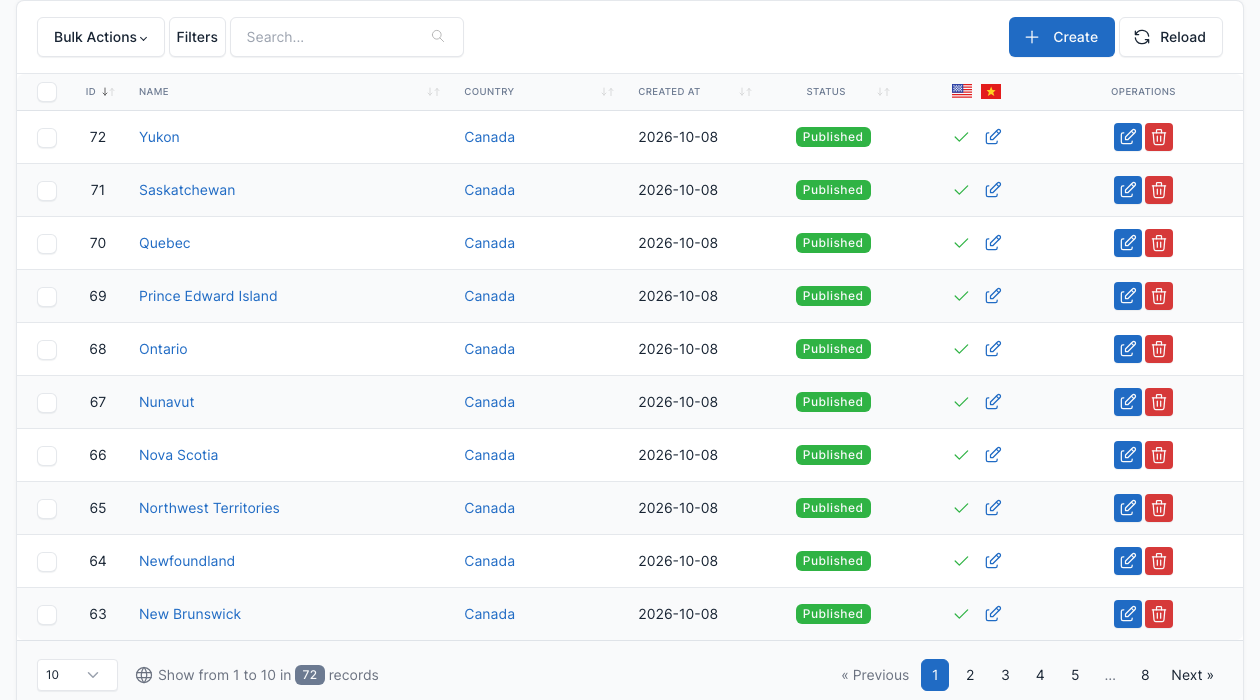Toggle the select-all checkbox in header
The height and width of the screenshot is (700, 1260).
tap(47, 92)
